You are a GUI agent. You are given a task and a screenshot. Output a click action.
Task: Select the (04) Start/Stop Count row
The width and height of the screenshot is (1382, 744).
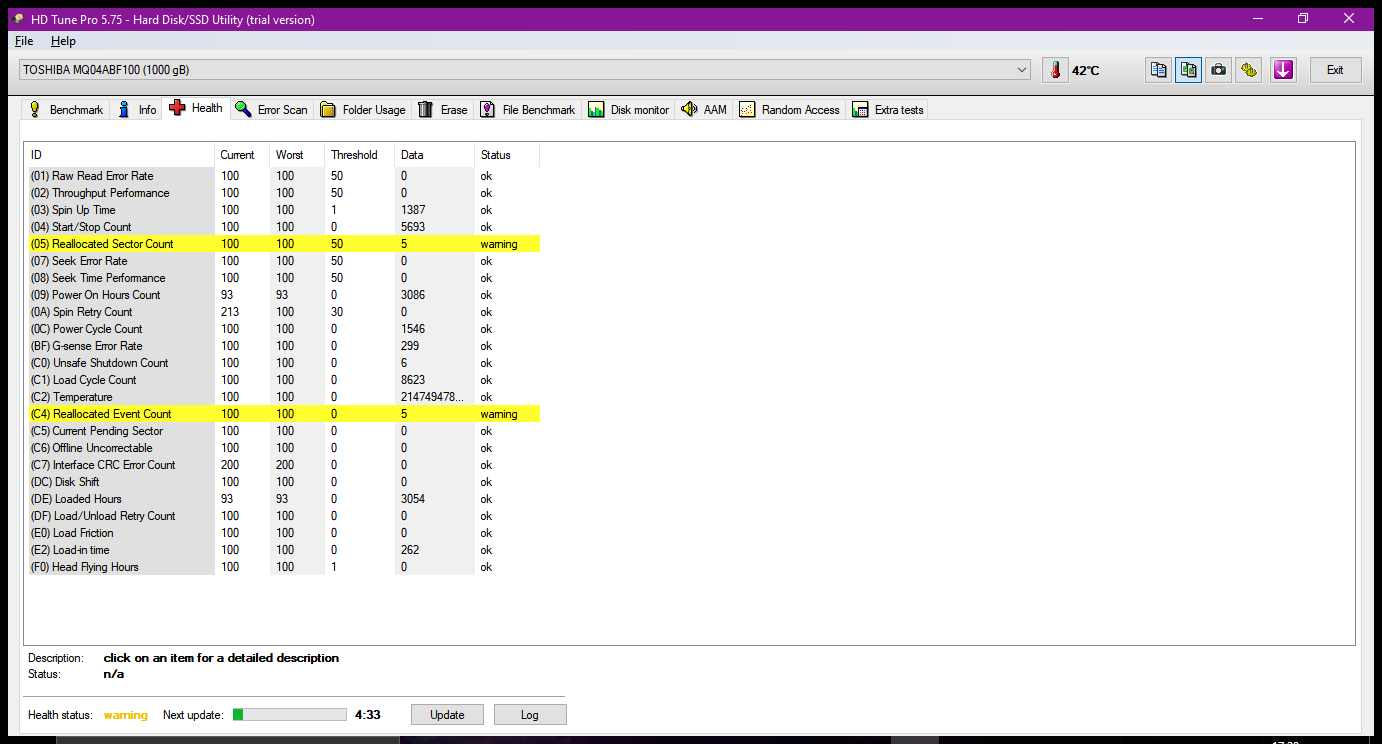[x=282, y=227]
